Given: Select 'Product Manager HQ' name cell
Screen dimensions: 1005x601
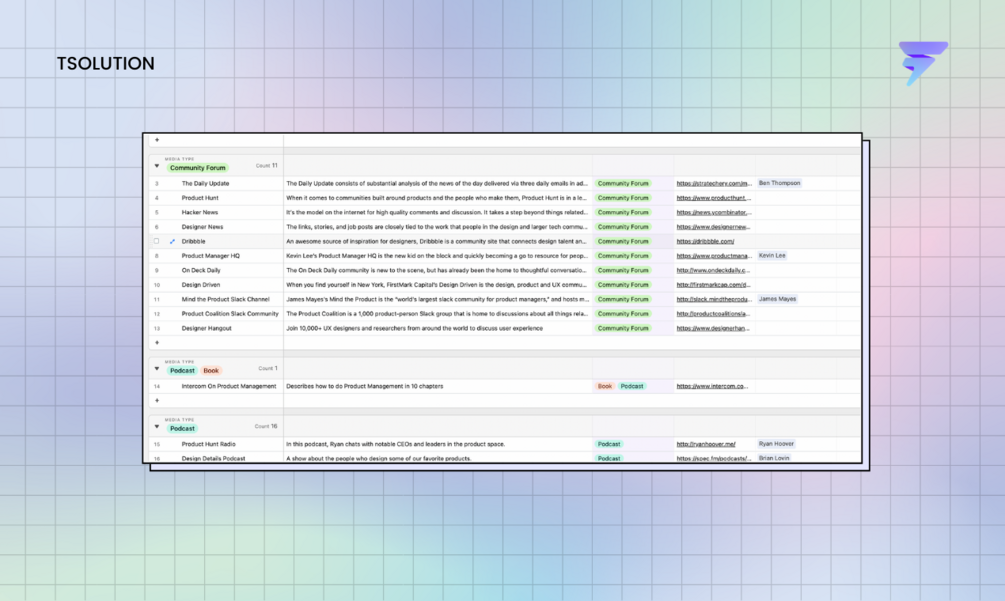Looking at the screenshot, I should (x=211, y=256).
